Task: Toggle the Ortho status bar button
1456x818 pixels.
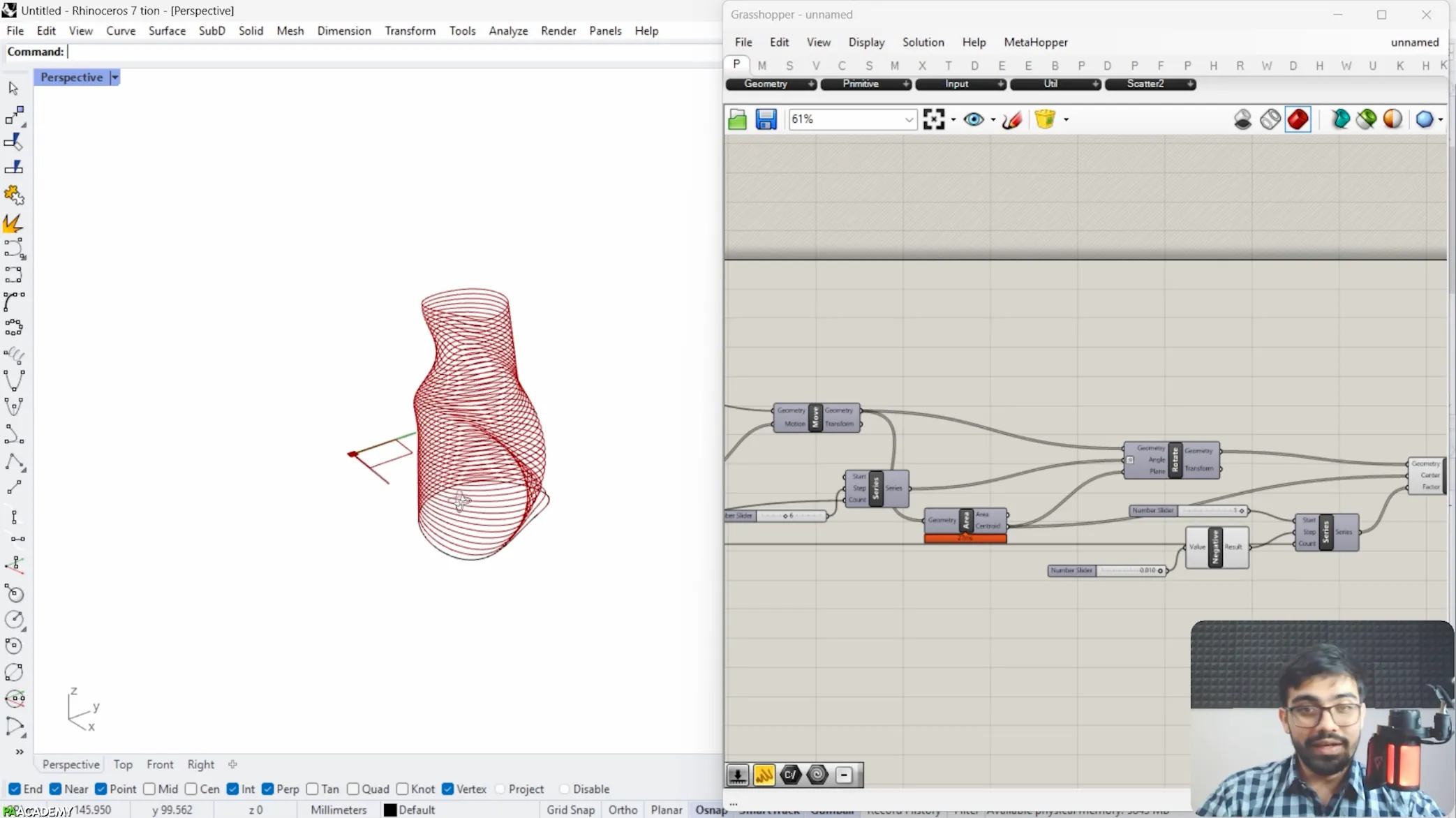Action: click(x=623, y=810)
